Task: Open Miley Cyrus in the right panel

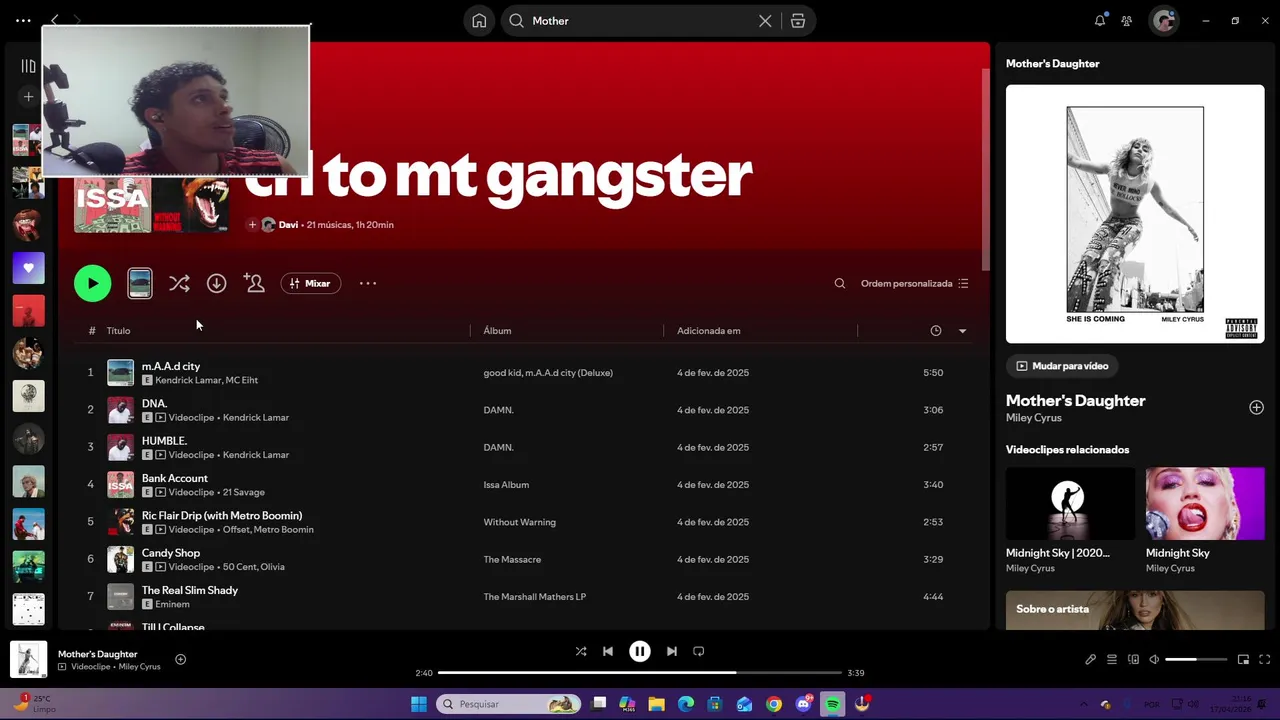Action: click(x=1033, y=418)
